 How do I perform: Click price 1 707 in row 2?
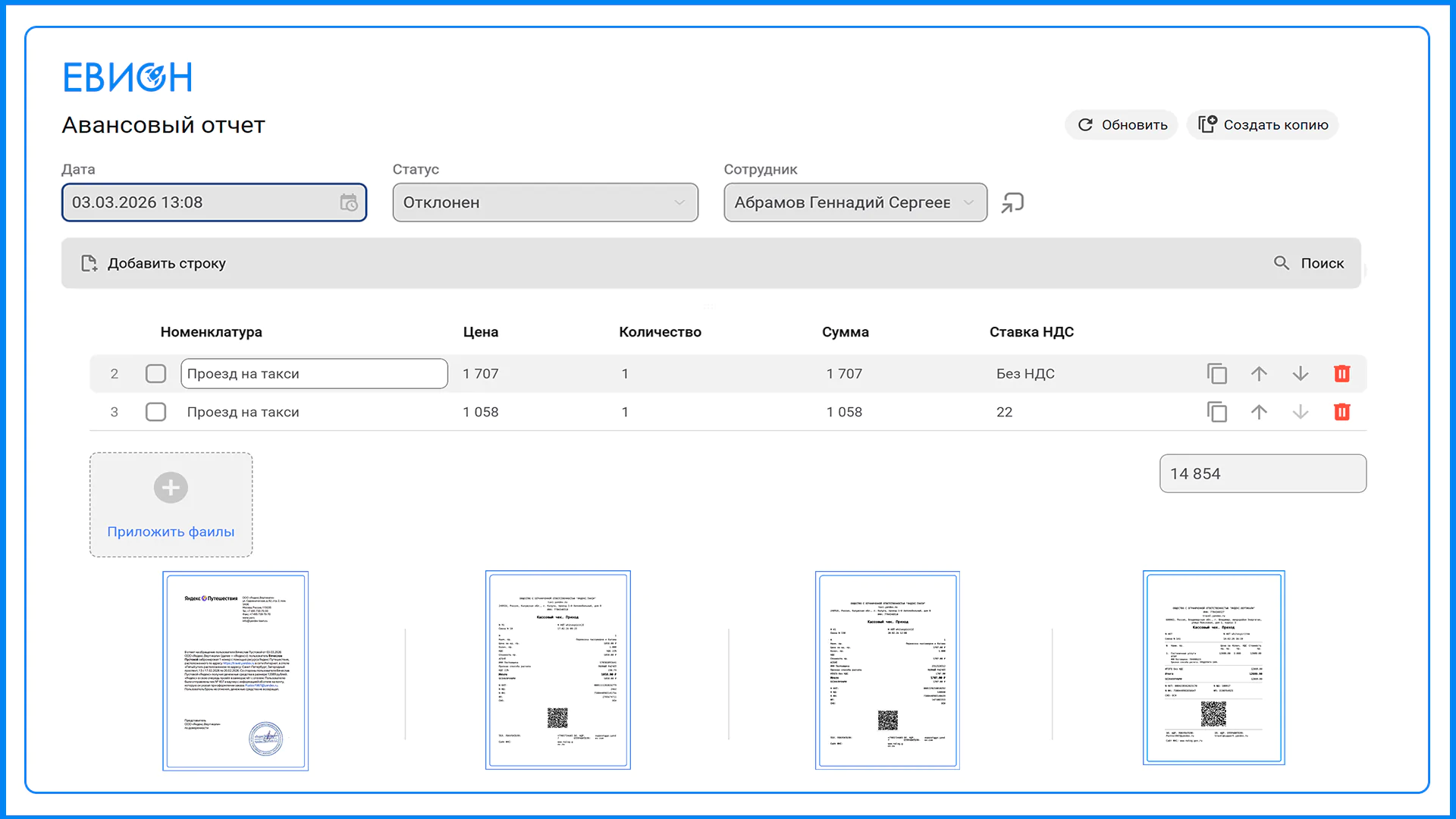coord(481,374)
